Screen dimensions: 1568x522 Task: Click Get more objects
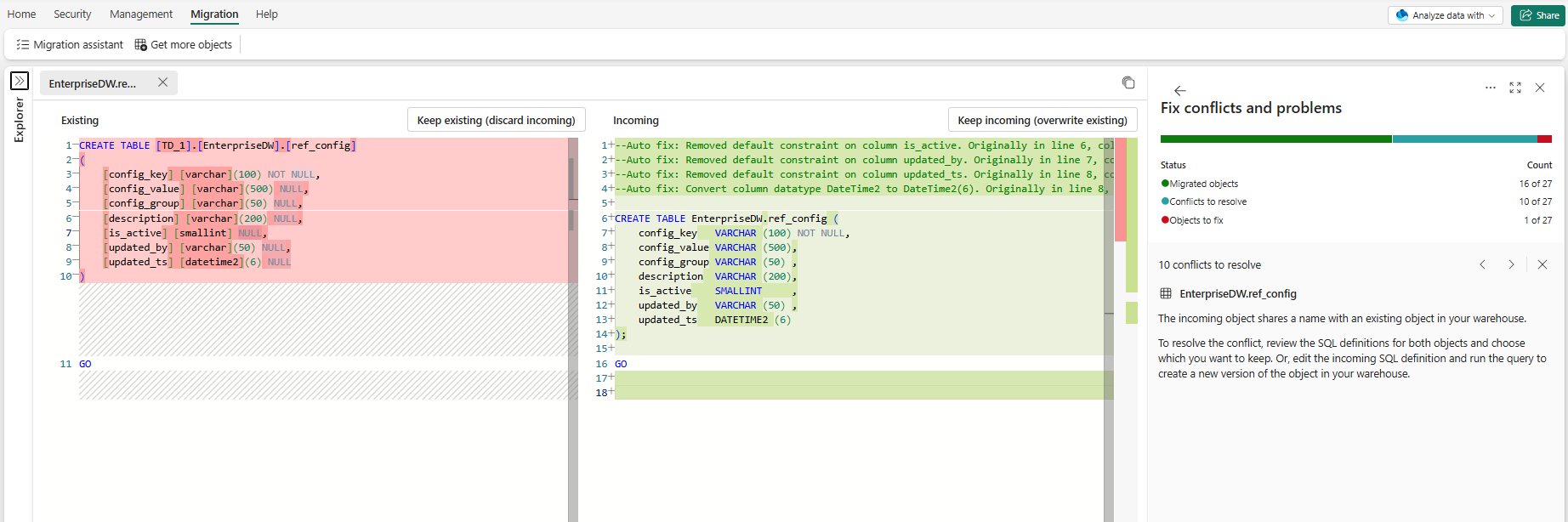183,44
